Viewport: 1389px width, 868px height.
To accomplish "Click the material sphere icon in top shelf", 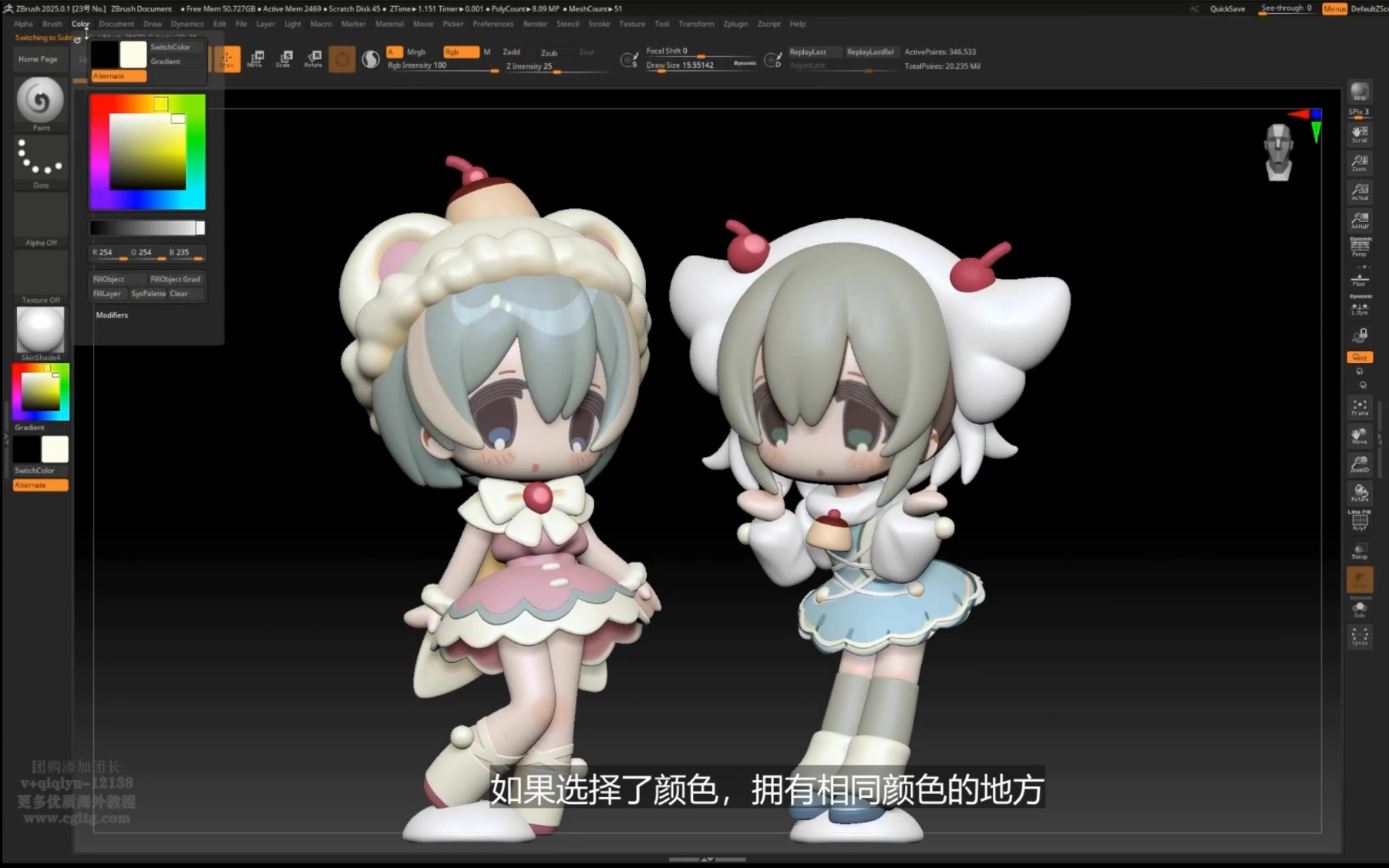I will [342, 59].
